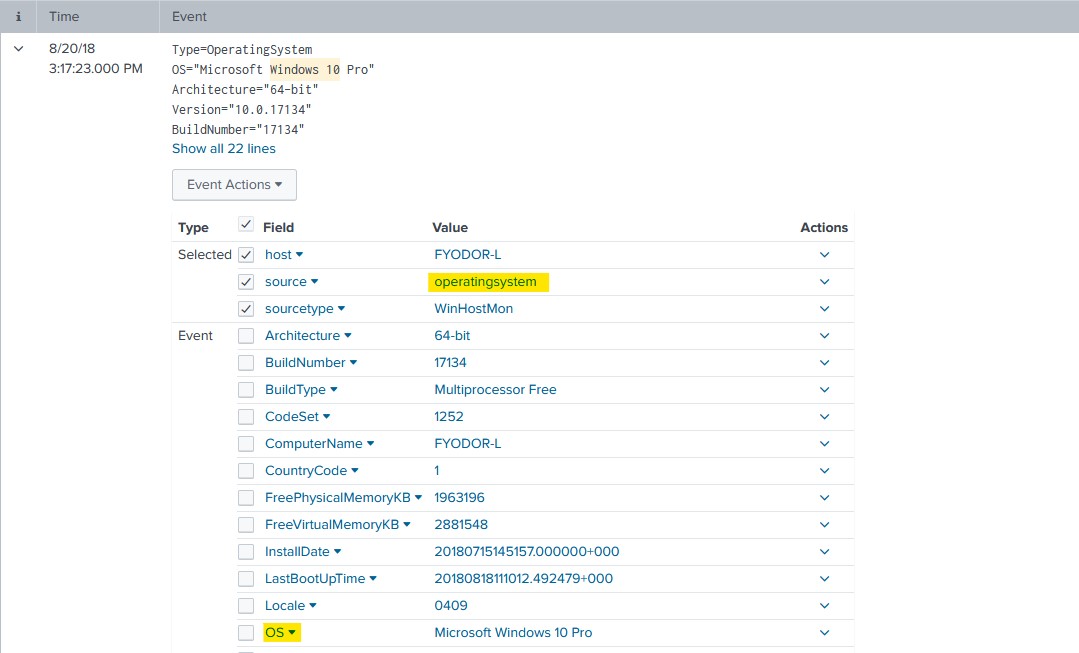Click the Time column header

click(63, 17)
